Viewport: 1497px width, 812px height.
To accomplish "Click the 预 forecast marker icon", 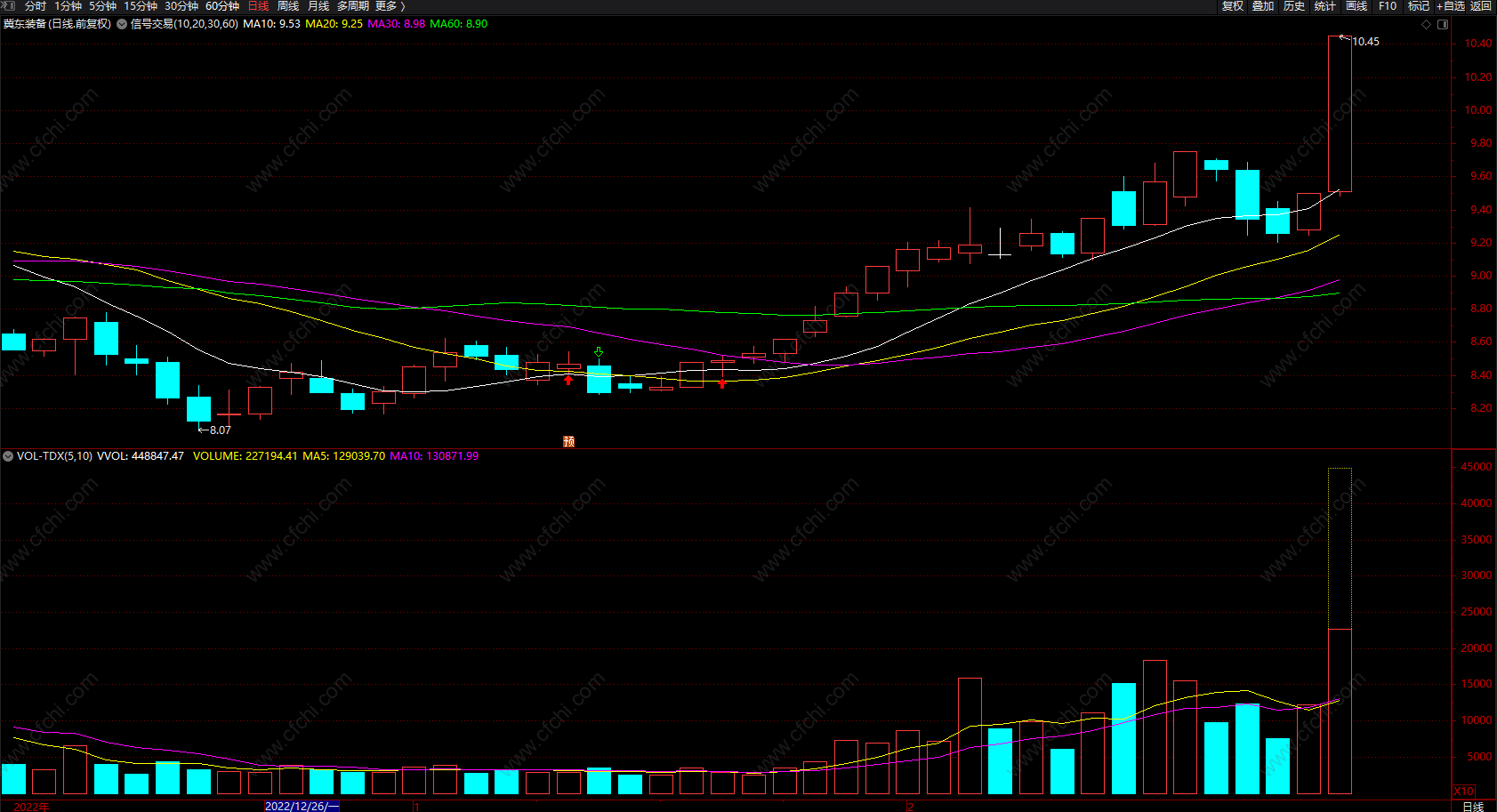I will click(569, 441).
